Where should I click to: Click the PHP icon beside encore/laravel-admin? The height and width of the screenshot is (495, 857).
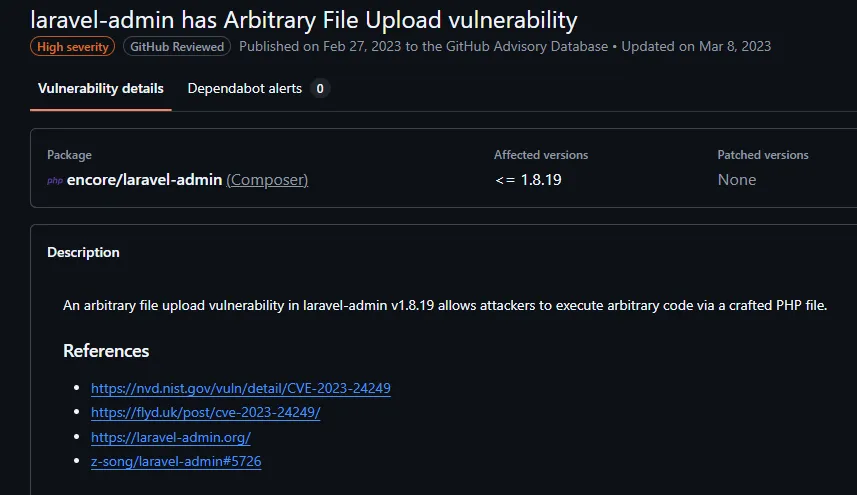pyautogui.click(x=55, y=181)
